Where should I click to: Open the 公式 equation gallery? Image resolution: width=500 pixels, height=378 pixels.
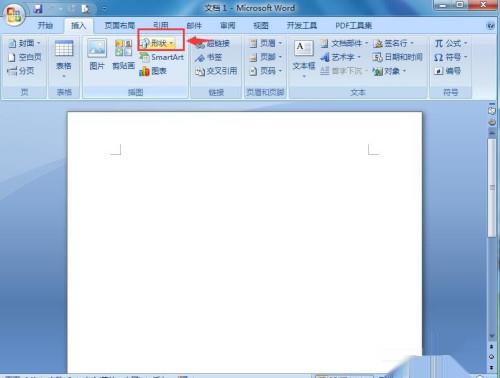451,43
